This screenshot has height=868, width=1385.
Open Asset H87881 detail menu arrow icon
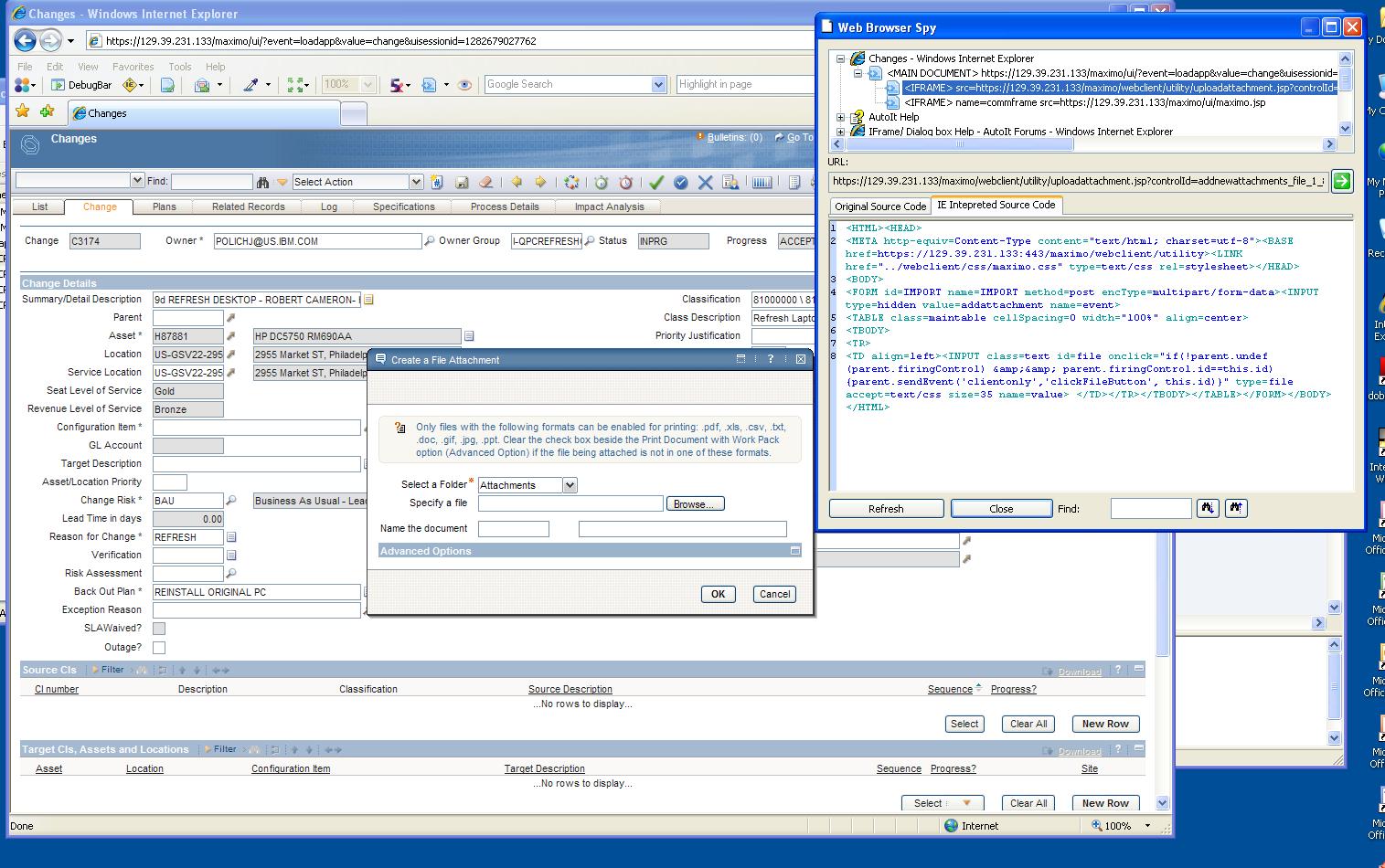(231, 336)
